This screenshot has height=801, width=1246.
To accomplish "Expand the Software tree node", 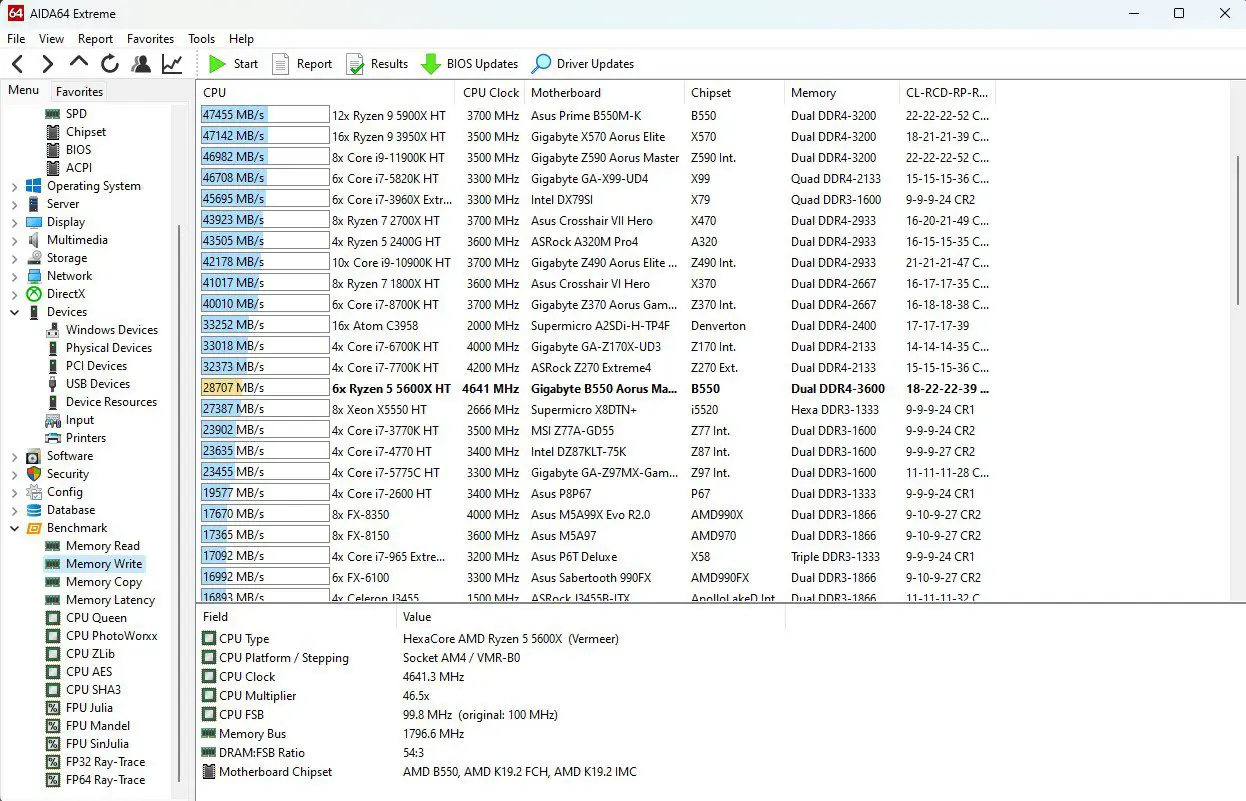I will (15, 456).
